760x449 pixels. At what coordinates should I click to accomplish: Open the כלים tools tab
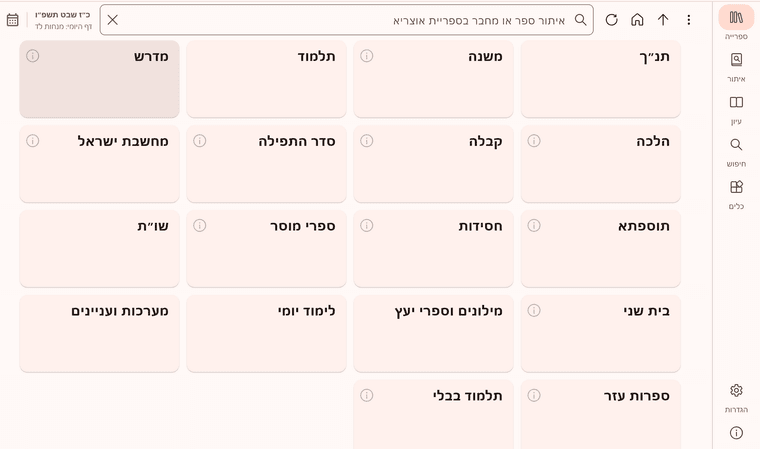point(736,193)
